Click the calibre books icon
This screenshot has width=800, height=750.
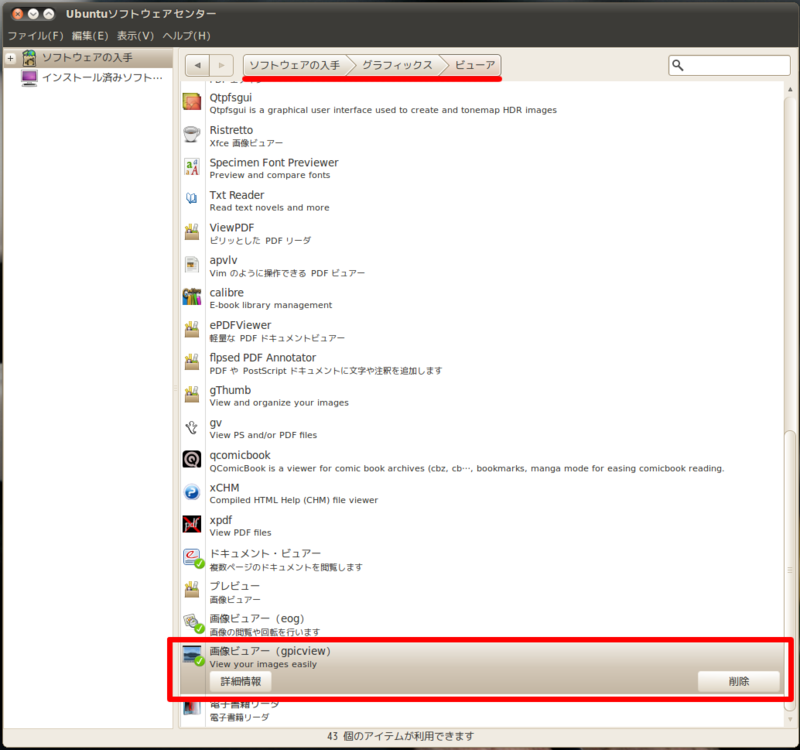point(192,296)
